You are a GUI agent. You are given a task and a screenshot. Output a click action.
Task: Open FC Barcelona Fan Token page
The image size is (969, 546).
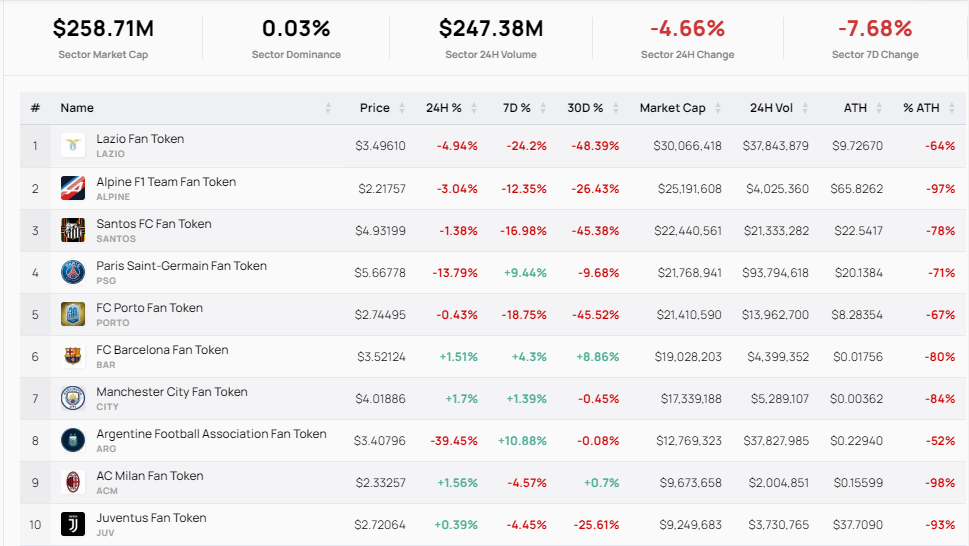[x=163, y=350]
